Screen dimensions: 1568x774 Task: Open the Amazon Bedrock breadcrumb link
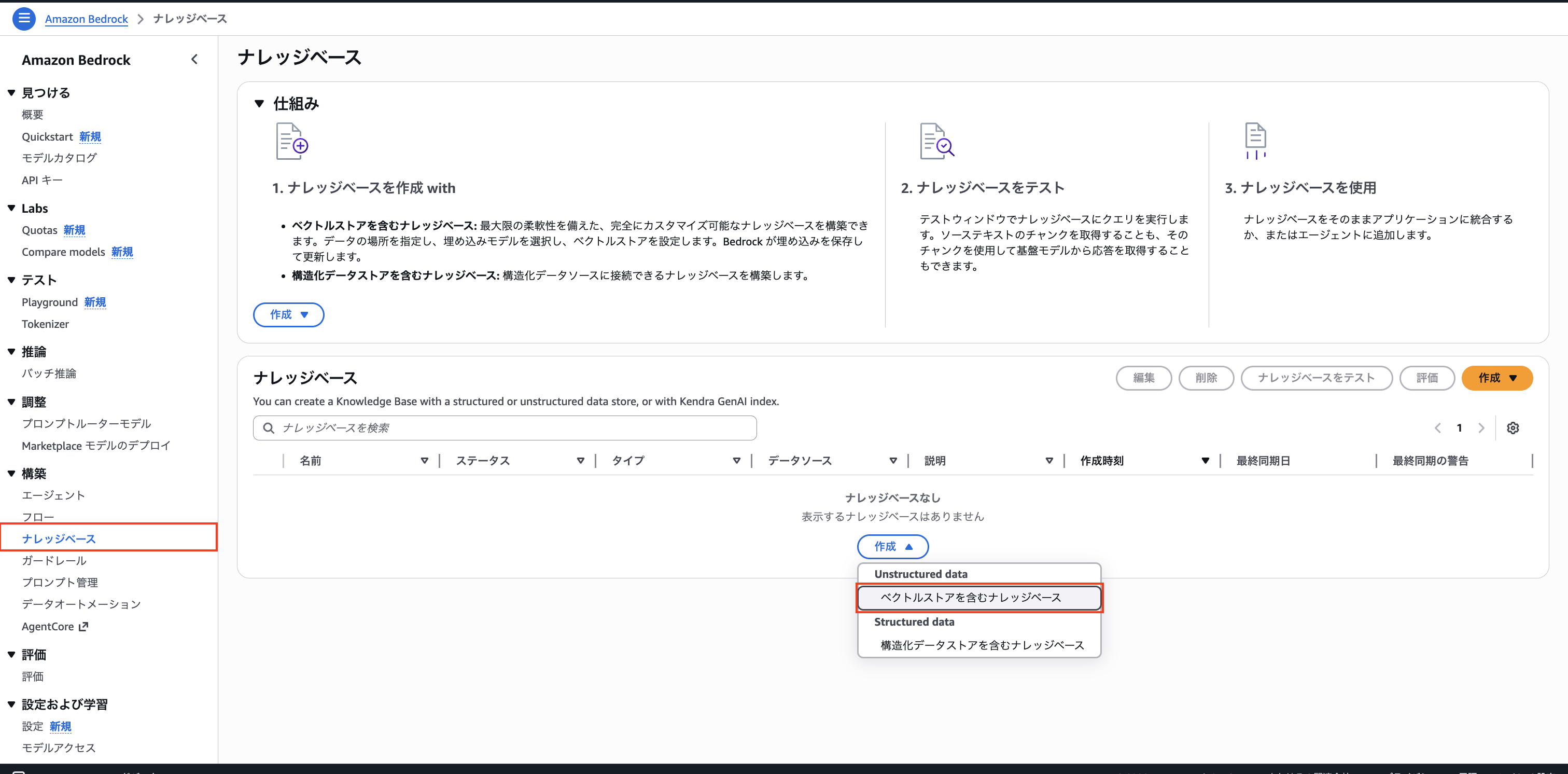86,19
